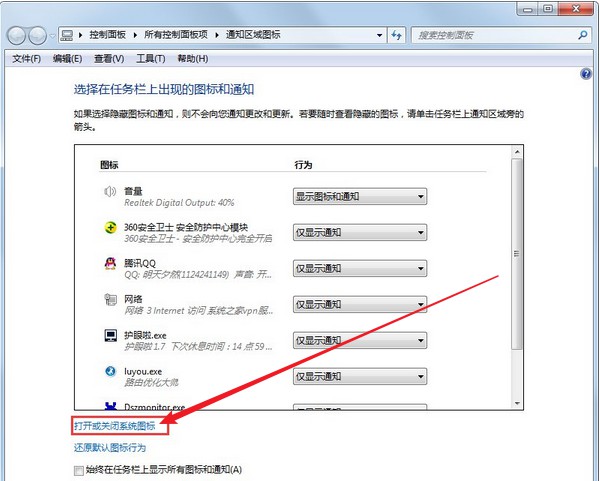Viewport: 600px width, 481px height.
Task: Click the 网络 network icon
Action: [x=110, y=300]
